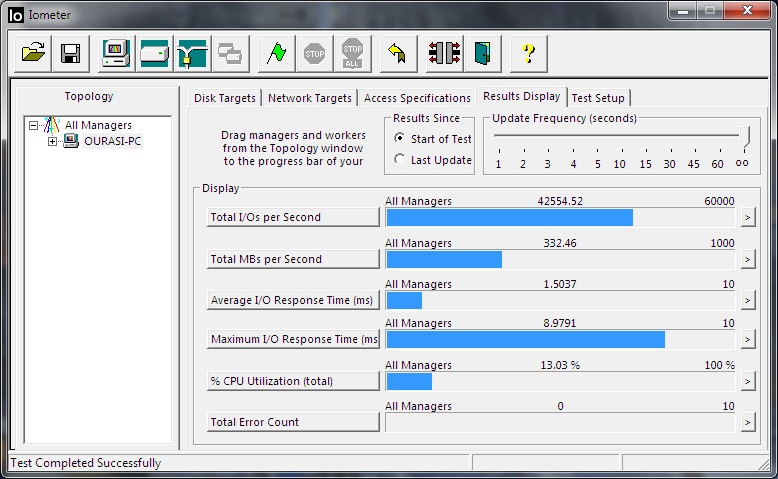The height and width of the screenshot is (479, 778).
Task: Switch to Disk Targets tab
Action: [225, 98]
